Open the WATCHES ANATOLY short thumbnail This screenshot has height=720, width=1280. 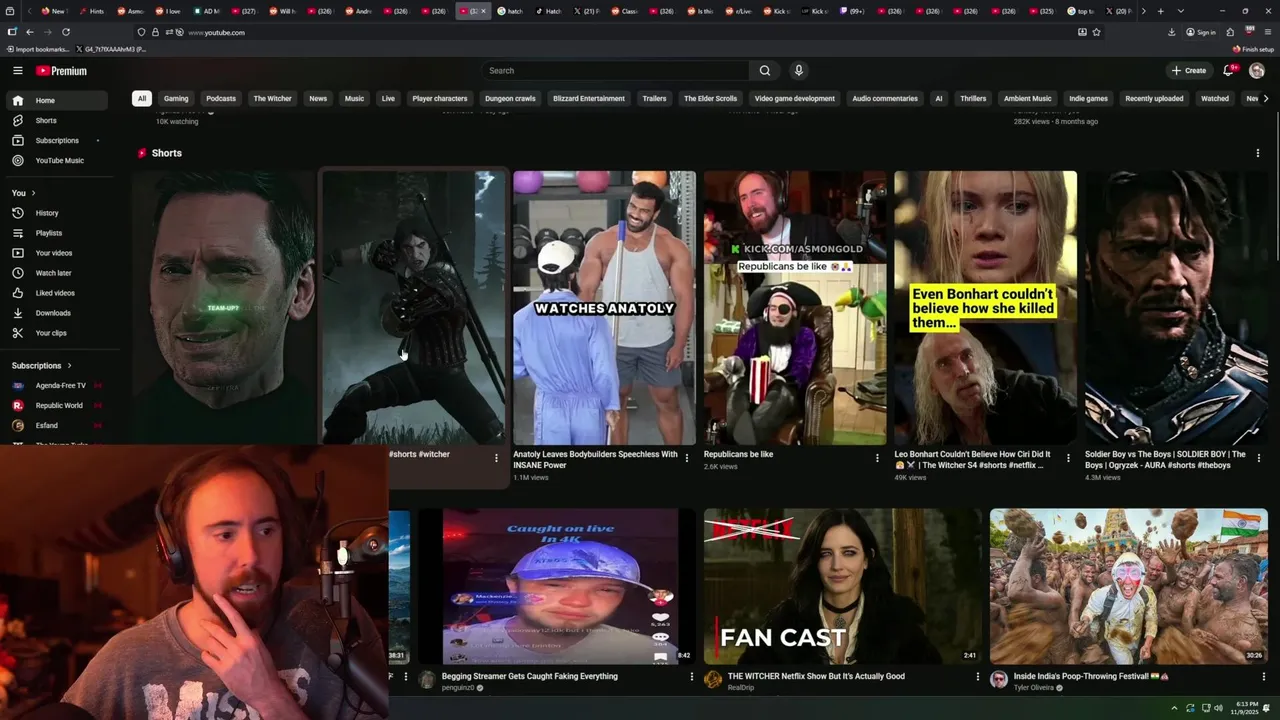click(x=604, y=308)
